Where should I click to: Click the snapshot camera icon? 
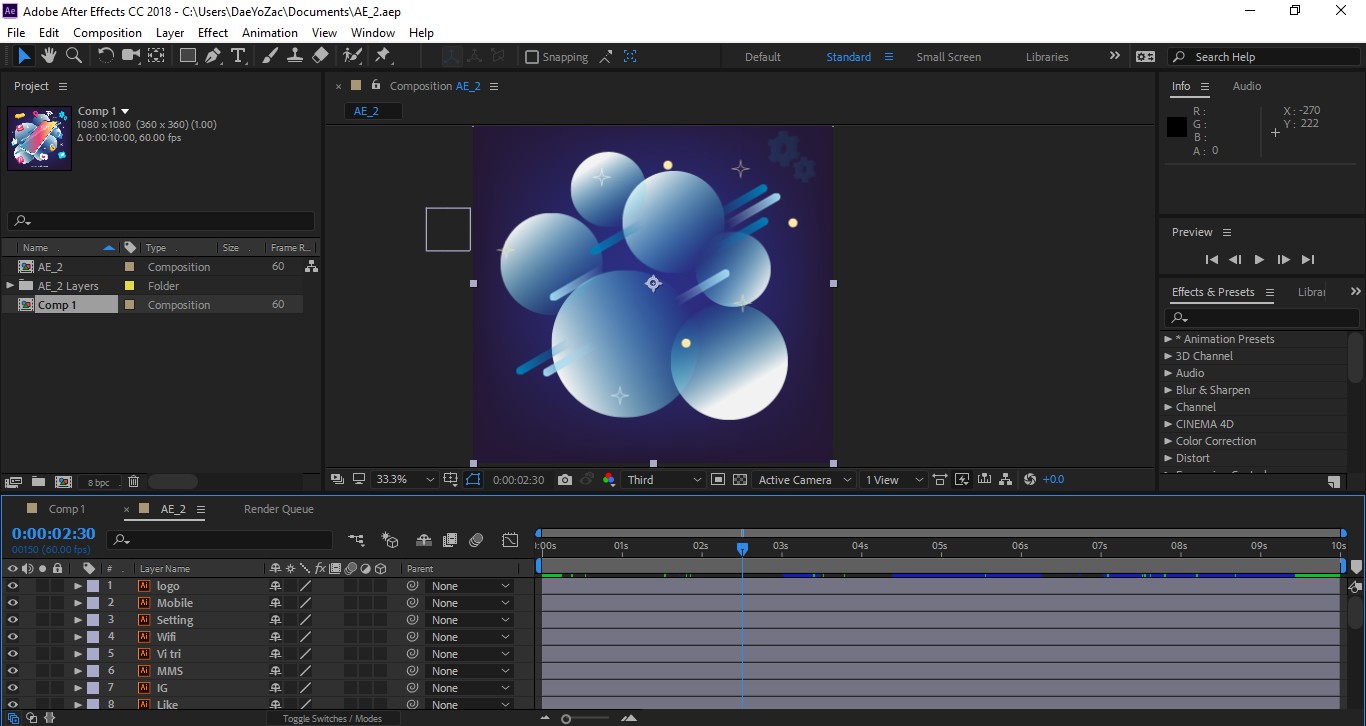pyautogui.click(x=565, y=480)
